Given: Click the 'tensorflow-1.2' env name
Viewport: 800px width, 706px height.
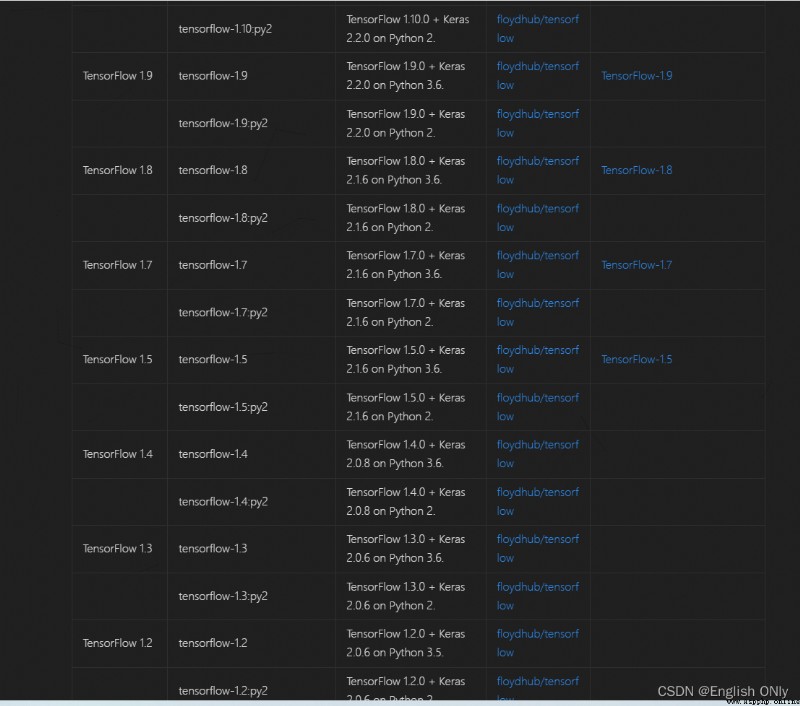Looking at the screenshot, I should point(213,643).
